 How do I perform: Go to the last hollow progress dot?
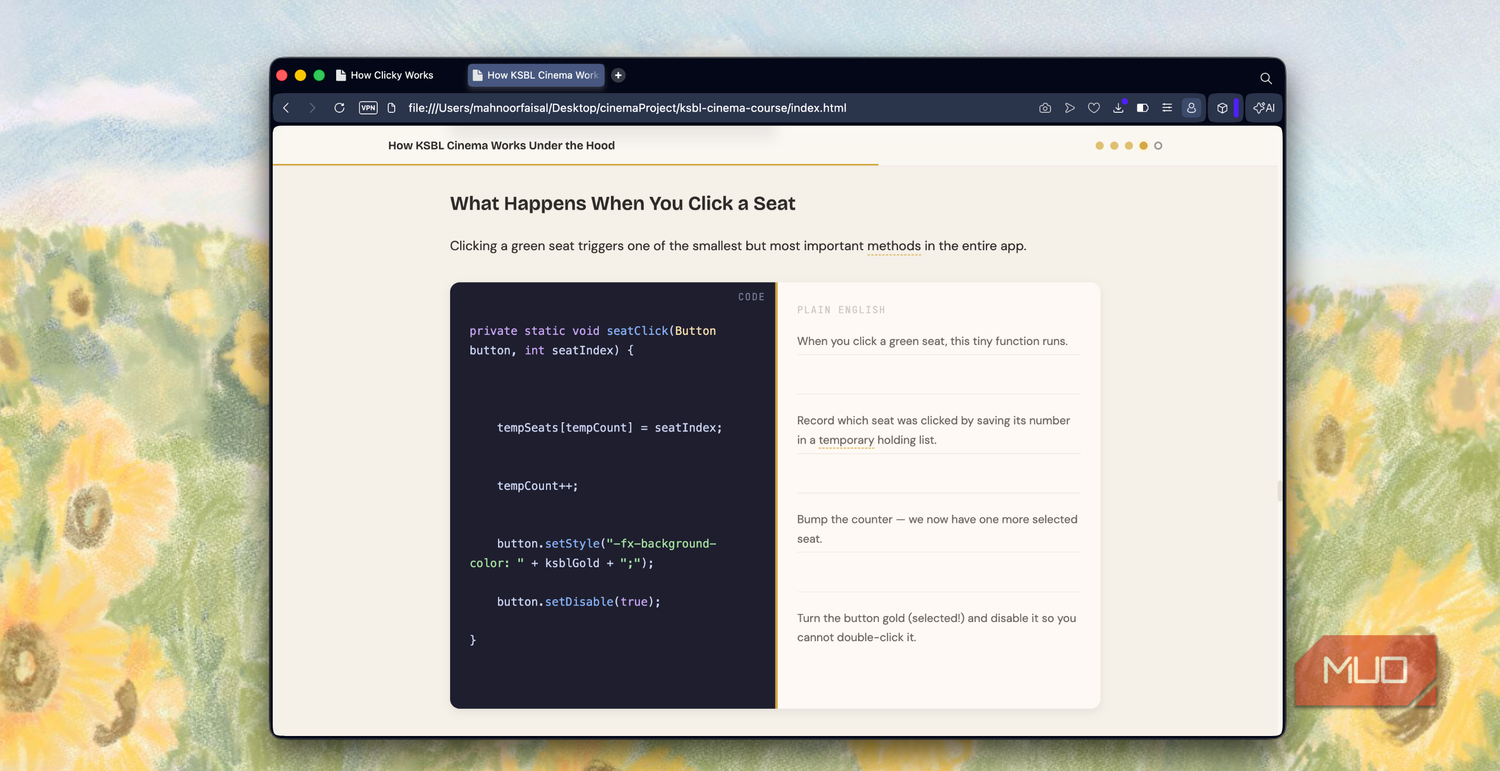(x=1158, y=146)
